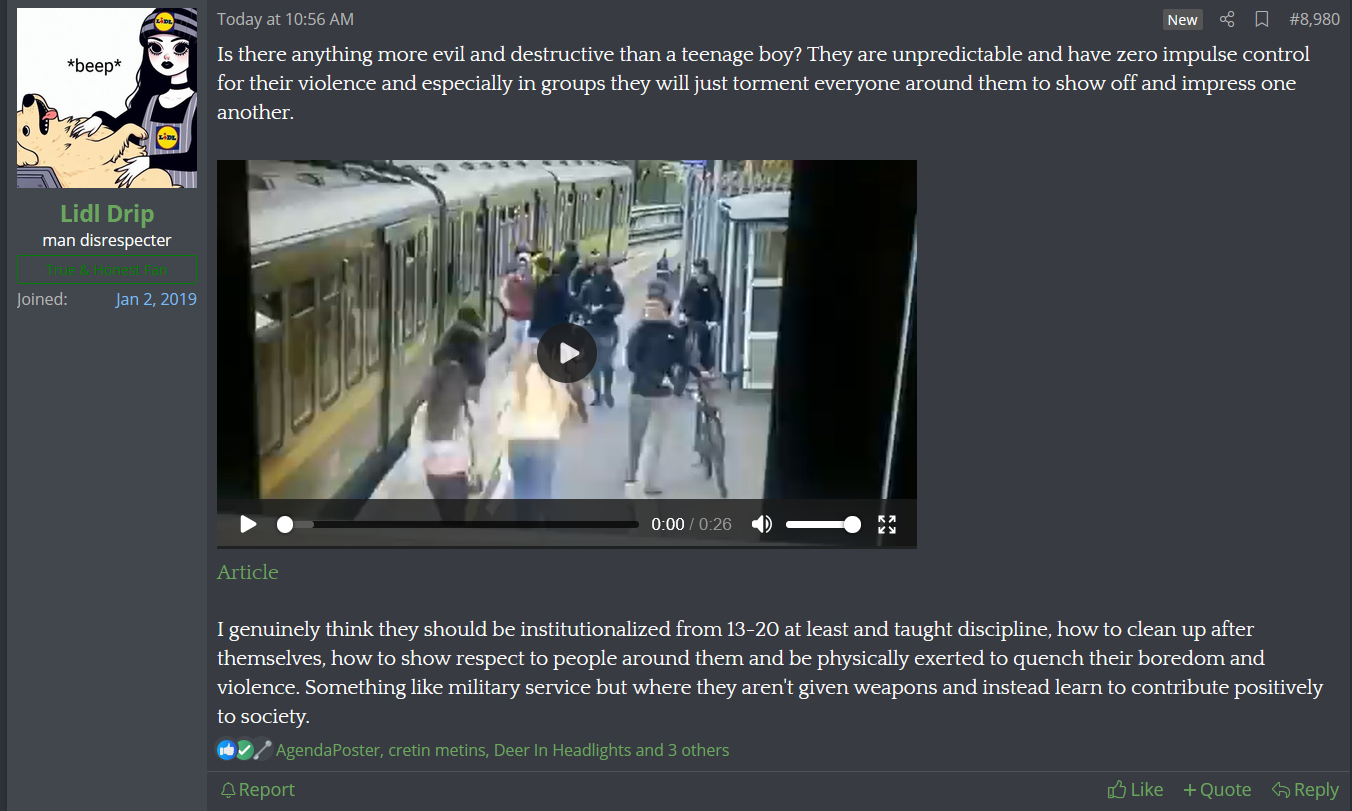View the AgendaPoster reactor's profile

pyautogui.click(x=328, y=750)
